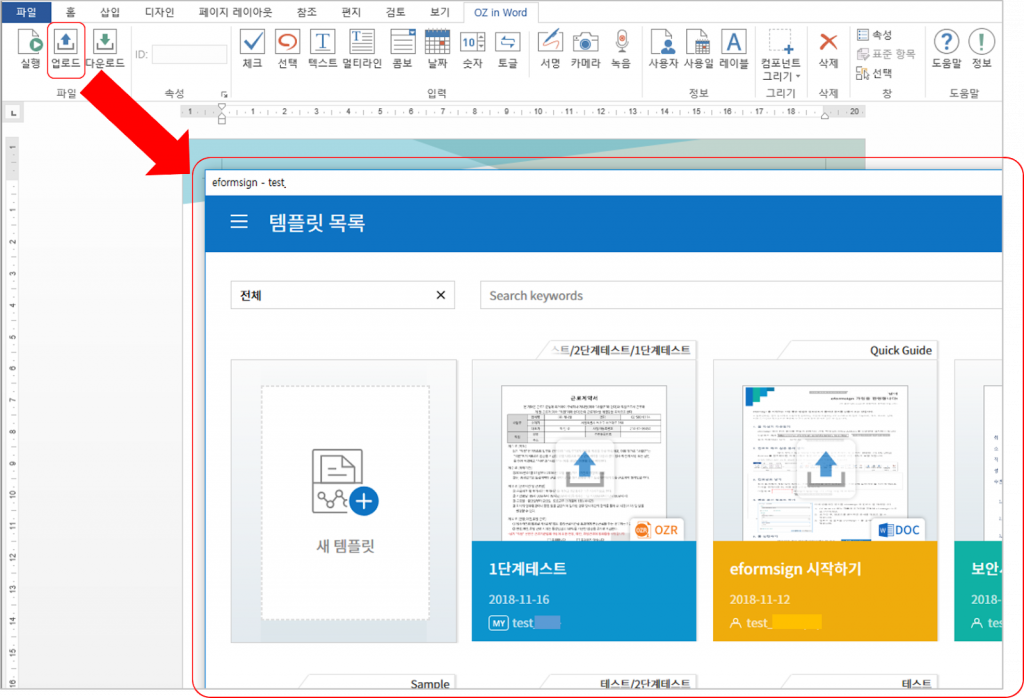Switch to the 편지 tab
1024x698 pixels.
tap(351, 12)
